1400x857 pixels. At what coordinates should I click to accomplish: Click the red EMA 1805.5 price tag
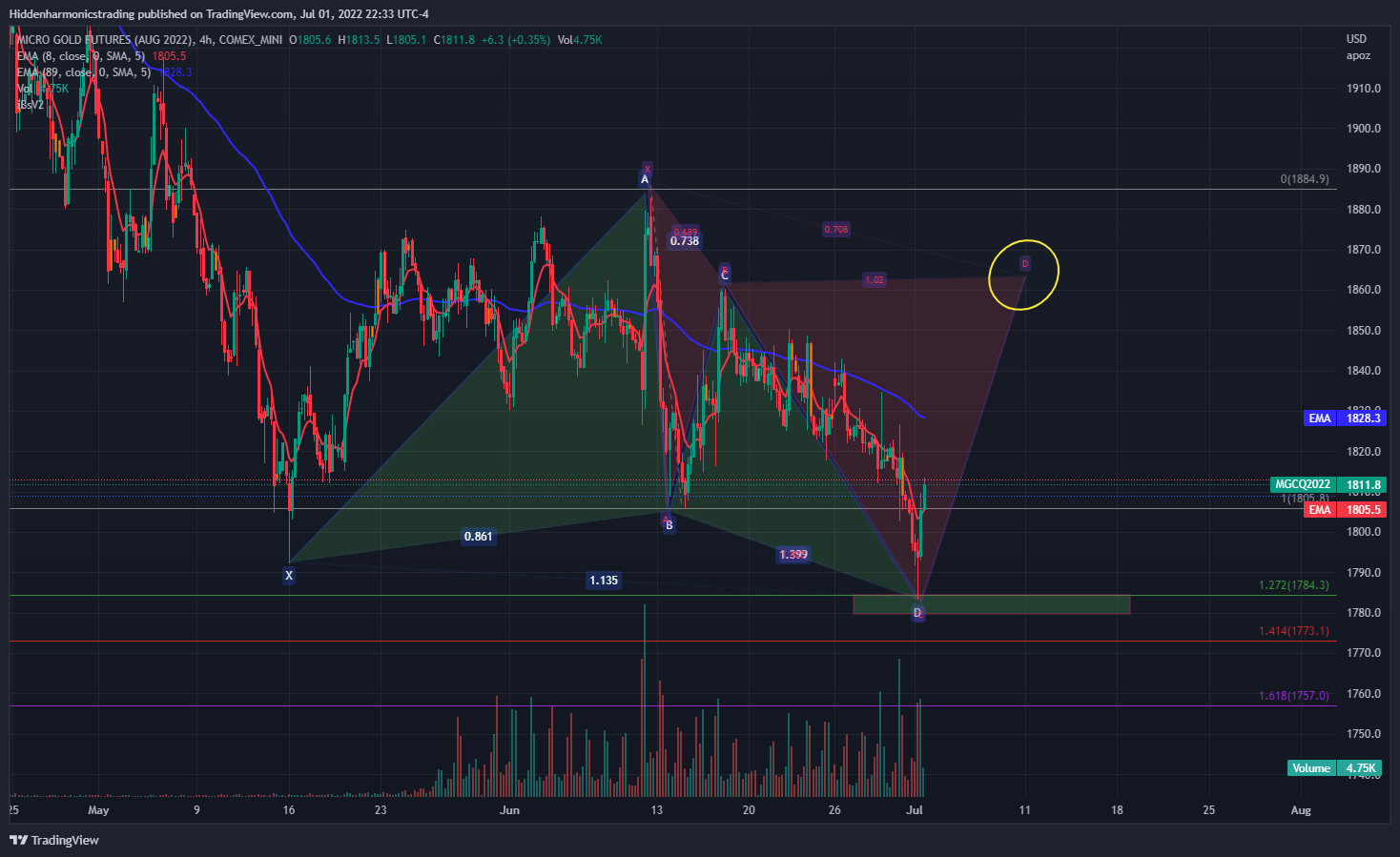[x=1344, y=510]
